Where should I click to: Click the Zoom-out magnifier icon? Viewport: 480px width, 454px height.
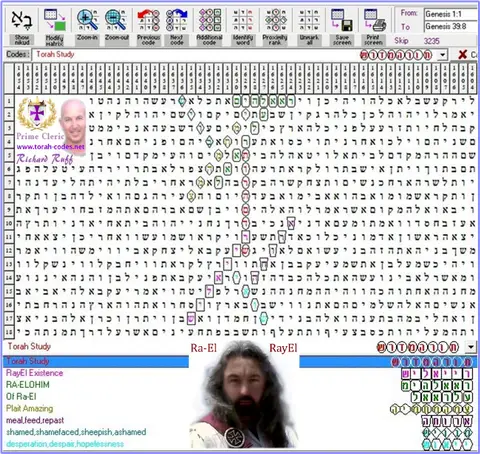(116, 20)
